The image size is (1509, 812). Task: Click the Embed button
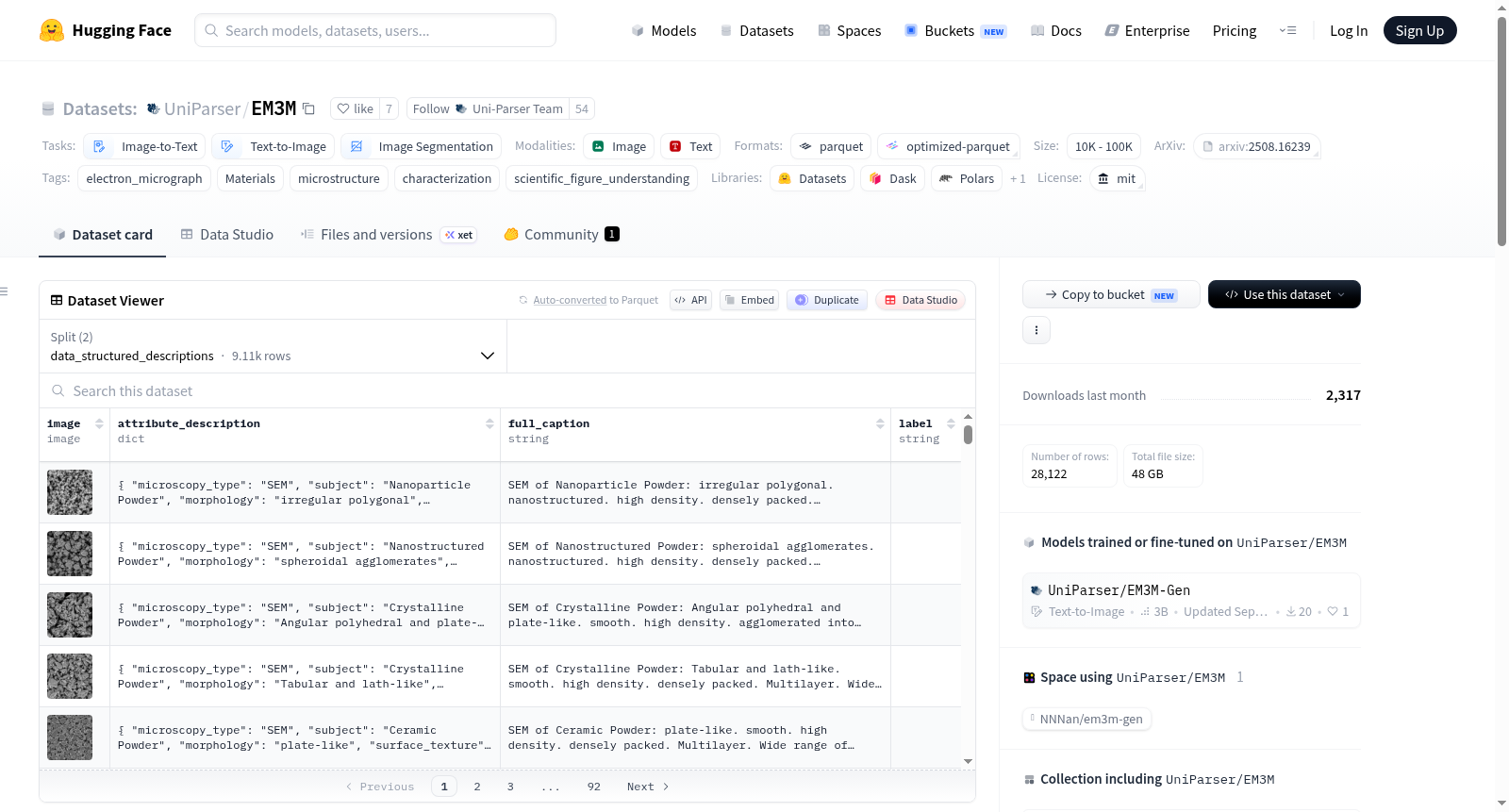point(749,300)
